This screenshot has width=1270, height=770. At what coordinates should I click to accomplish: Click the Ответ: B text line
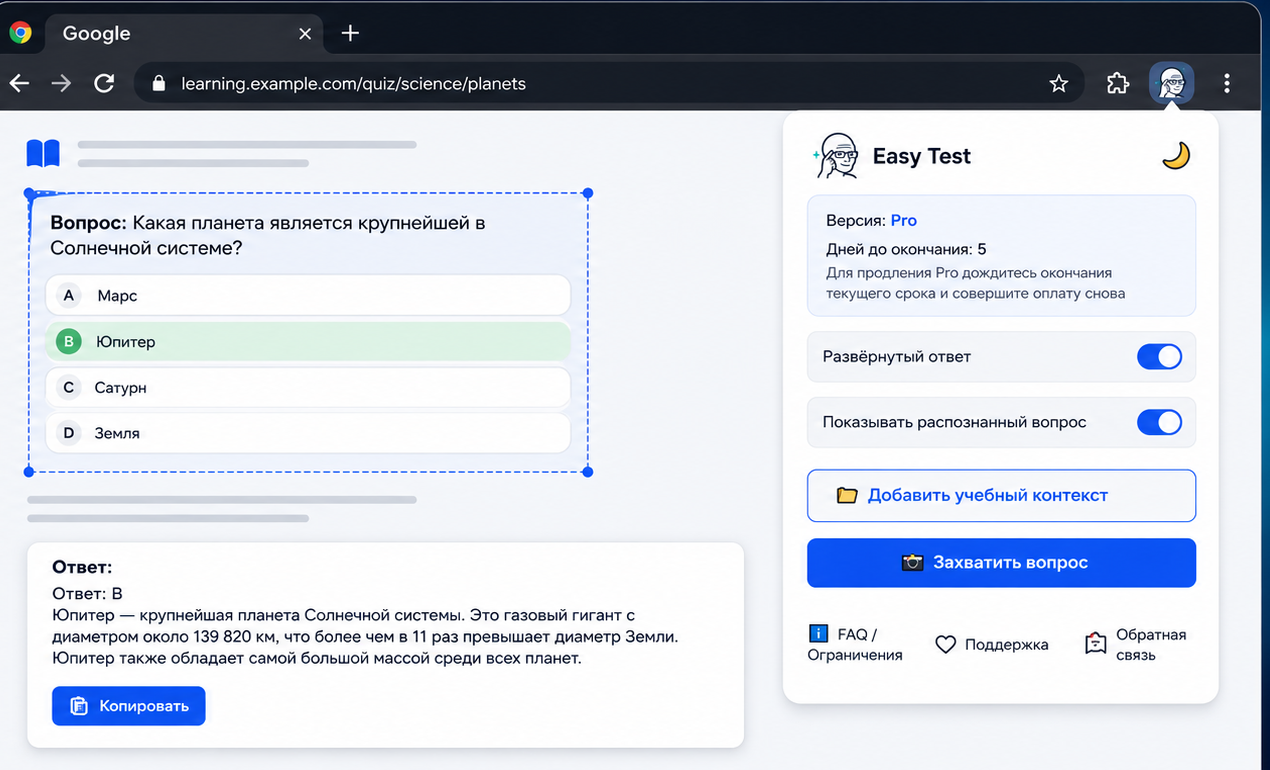(x=87, y=594)
